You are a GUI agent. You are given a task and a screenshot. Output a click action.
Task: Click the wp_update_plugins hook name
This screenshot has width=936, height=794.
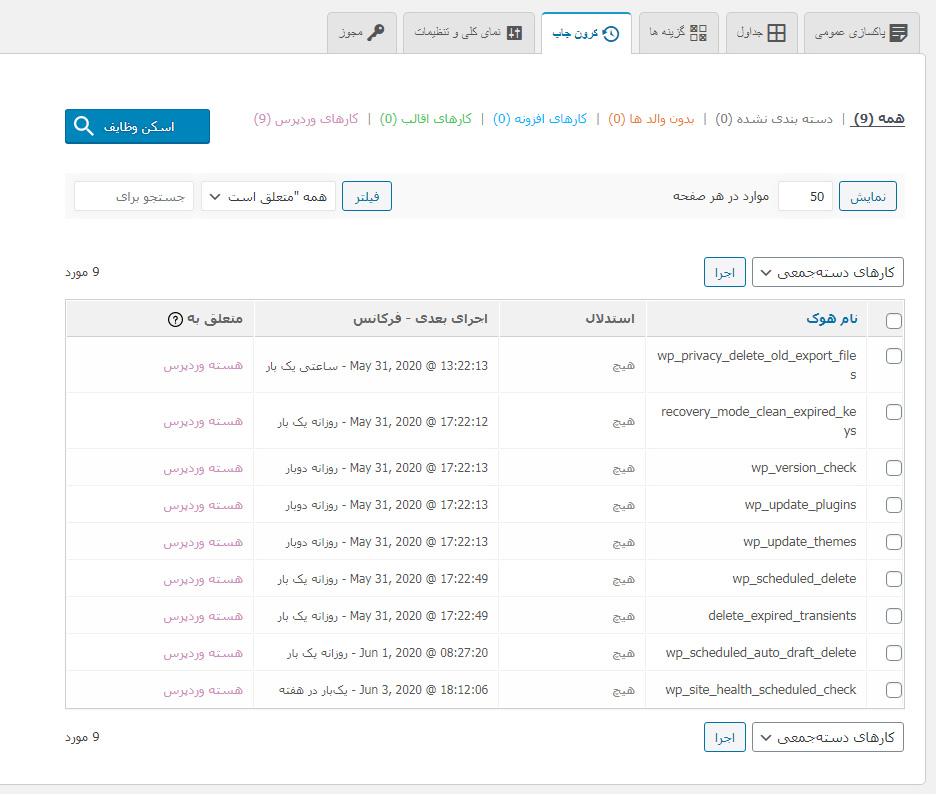(x=800, y=505)
